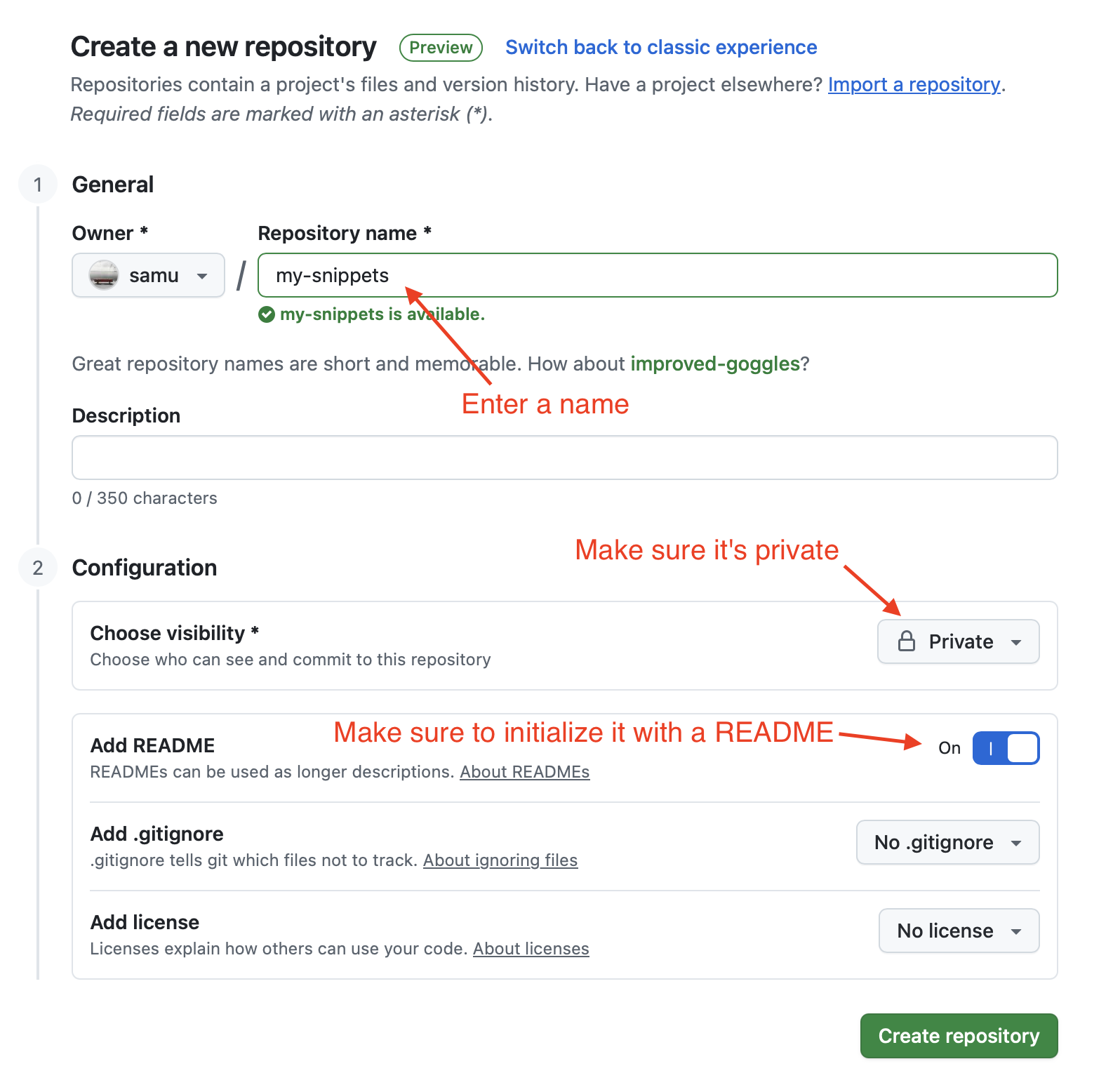Open the Owner samu dropdown

148,275
